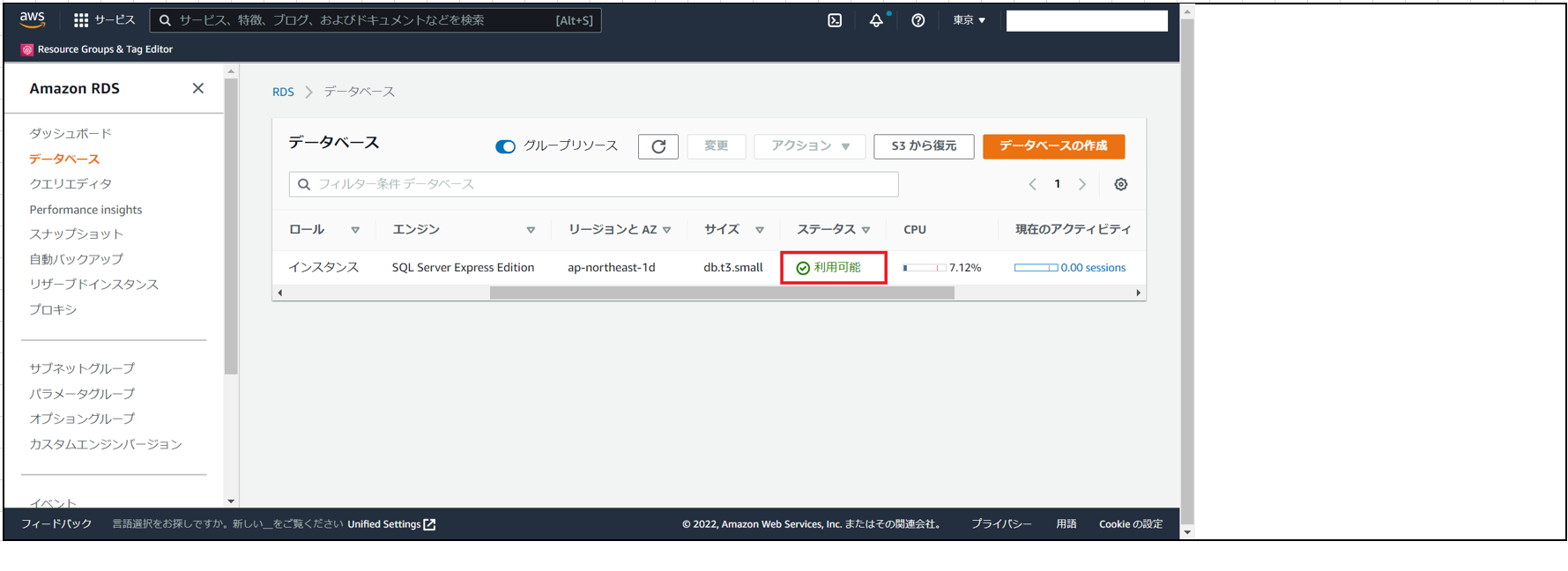Viewport: 1568px width, 571px height.
Task: Open the notifications bell icon
Action: pyautogui.click(x=876, y=20)
